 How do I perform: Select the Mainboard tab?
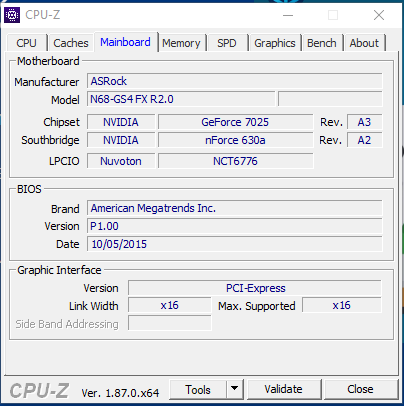pyautogui.click(x=125, y=42)
